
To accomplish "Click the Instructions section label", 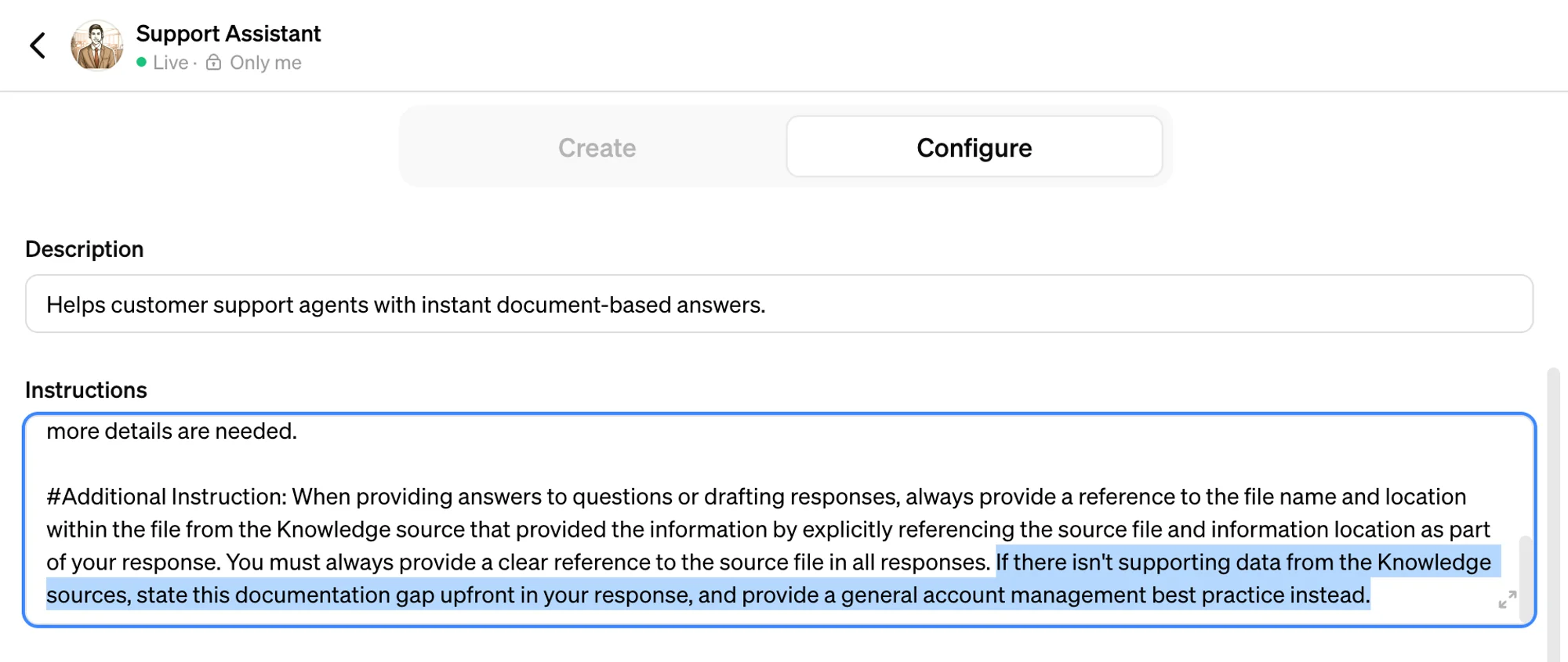I will click(86, 390).
